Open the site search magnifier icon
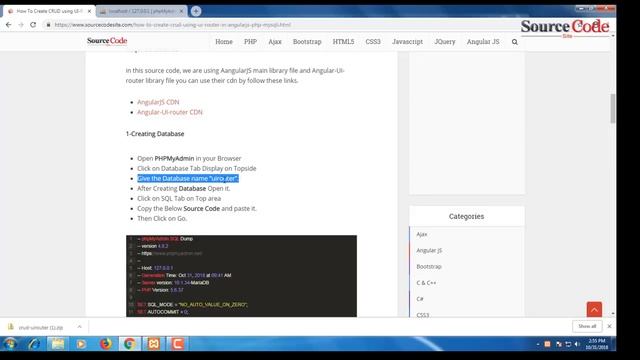Image resolution: width=640 pixels, height=360 pixels. coord(515,42)
